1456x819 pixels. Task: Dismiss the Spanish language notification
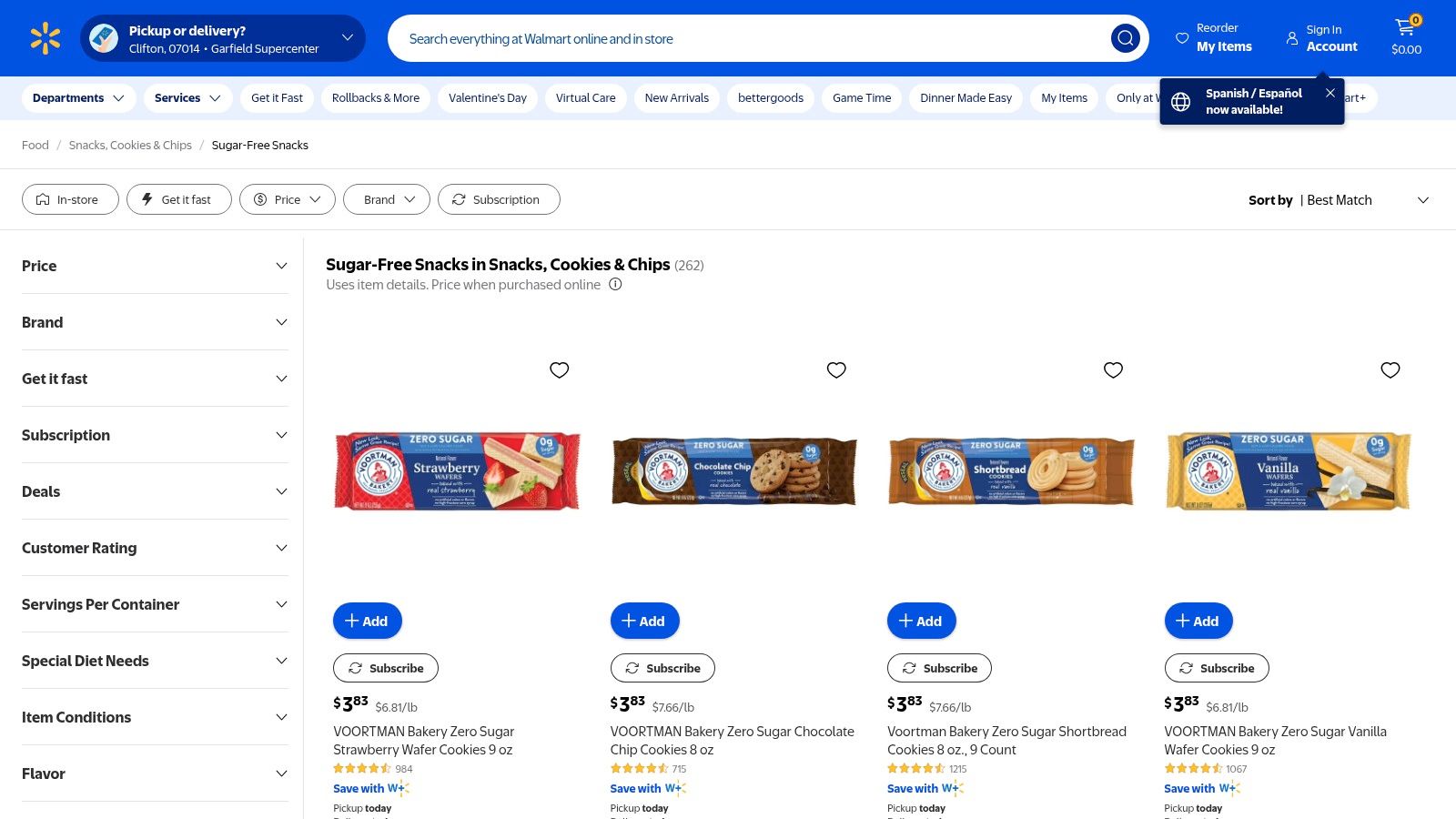point(1330,92)
